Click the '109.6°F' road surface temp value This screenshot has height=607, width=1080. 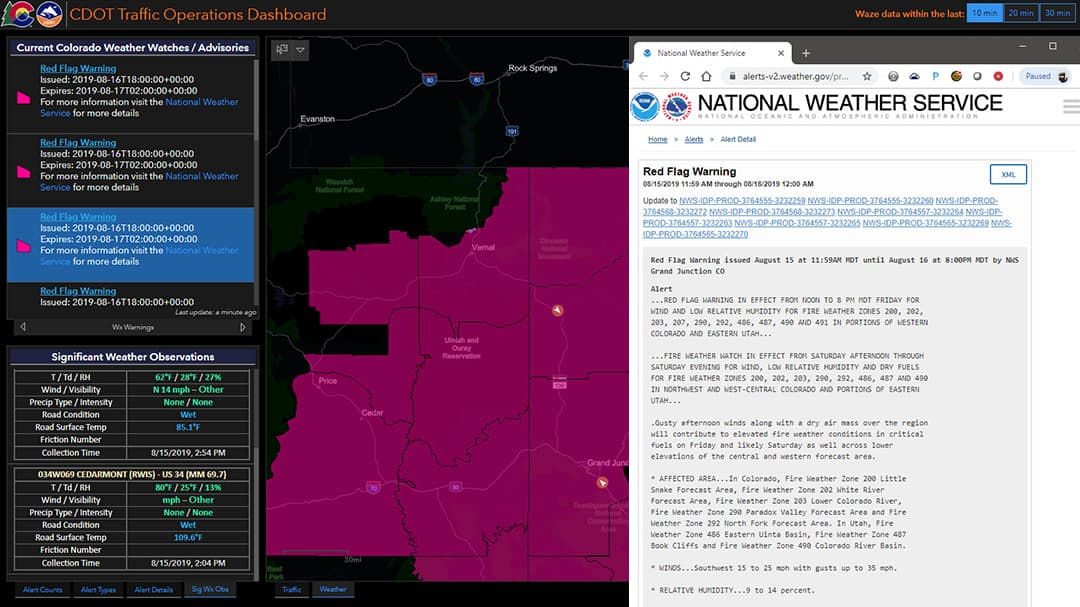point(188,537)
